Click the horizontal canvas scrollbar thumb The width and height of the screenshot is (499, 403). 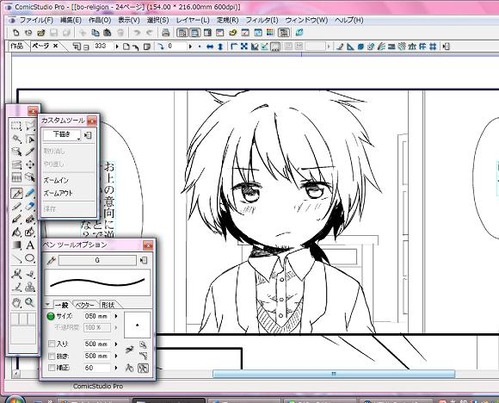pyautogui.click(x=334, y=374)
